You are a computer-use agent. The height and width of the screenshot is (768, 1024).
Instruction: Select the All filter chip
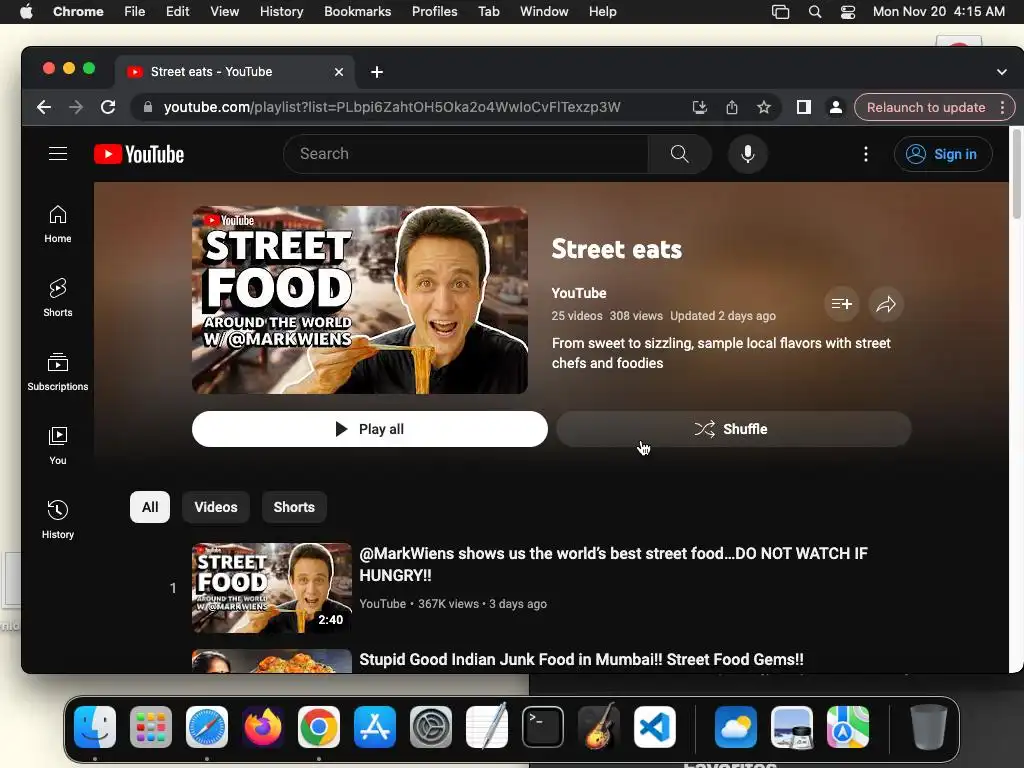pos(150,507)
